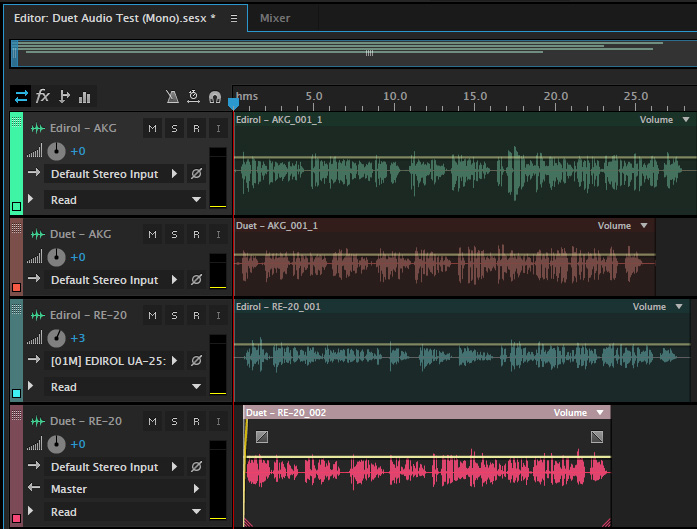Click timeline ruler at 10.0 seconds
This screenshot has height=529, width=697.
click(x=395, y=96)
